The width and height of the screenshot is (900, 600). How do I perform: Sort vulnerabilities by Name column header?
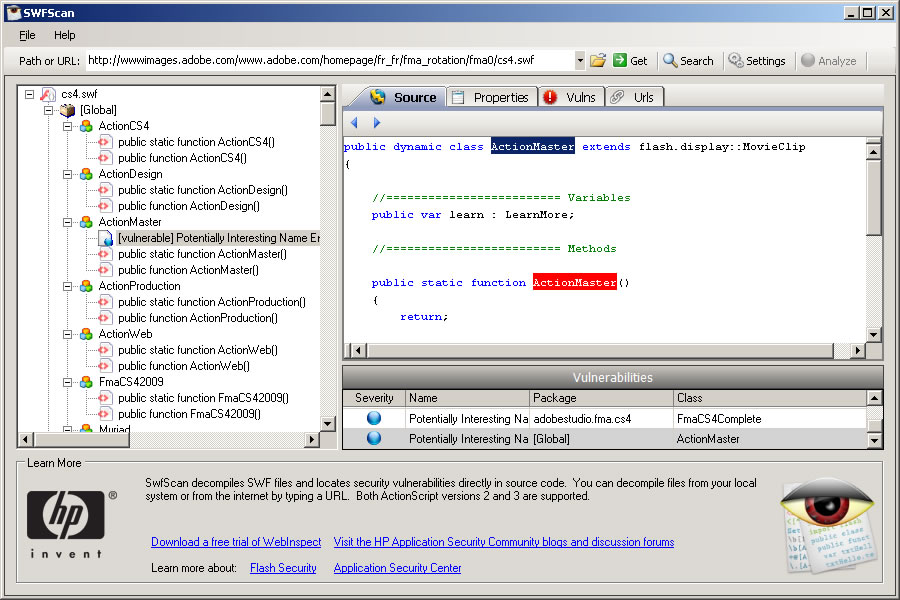coord(467,398)
